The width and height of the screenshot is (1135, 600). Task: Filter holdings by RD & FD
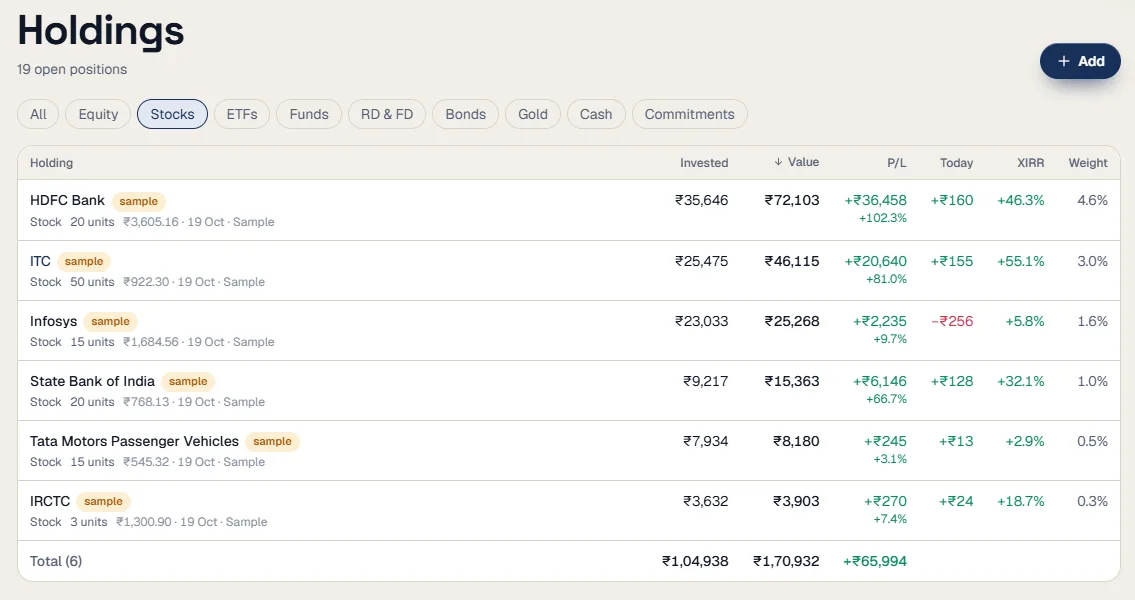click(x=387, y=114)
